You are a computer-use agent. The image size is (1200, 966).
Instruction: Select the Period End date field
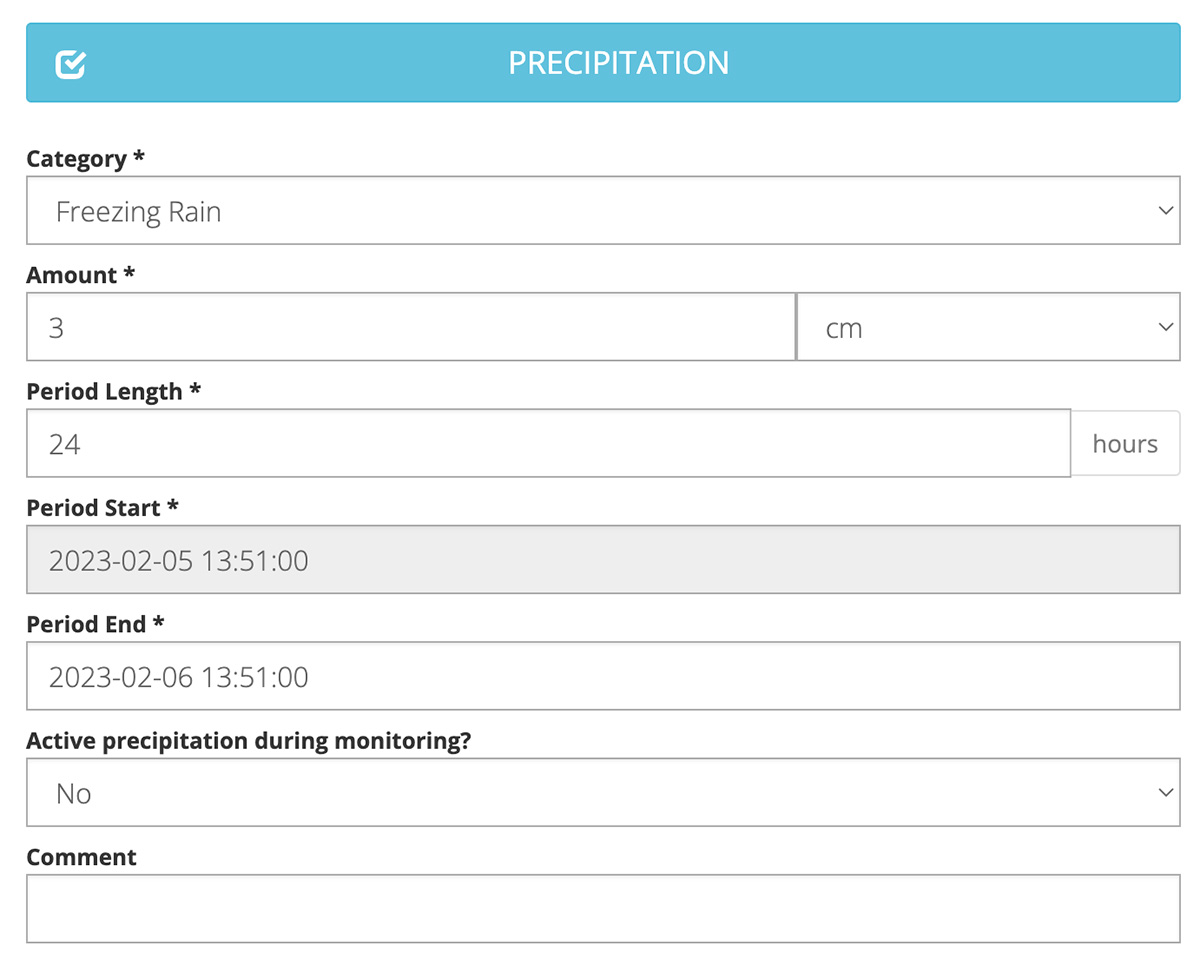(602, 677)
